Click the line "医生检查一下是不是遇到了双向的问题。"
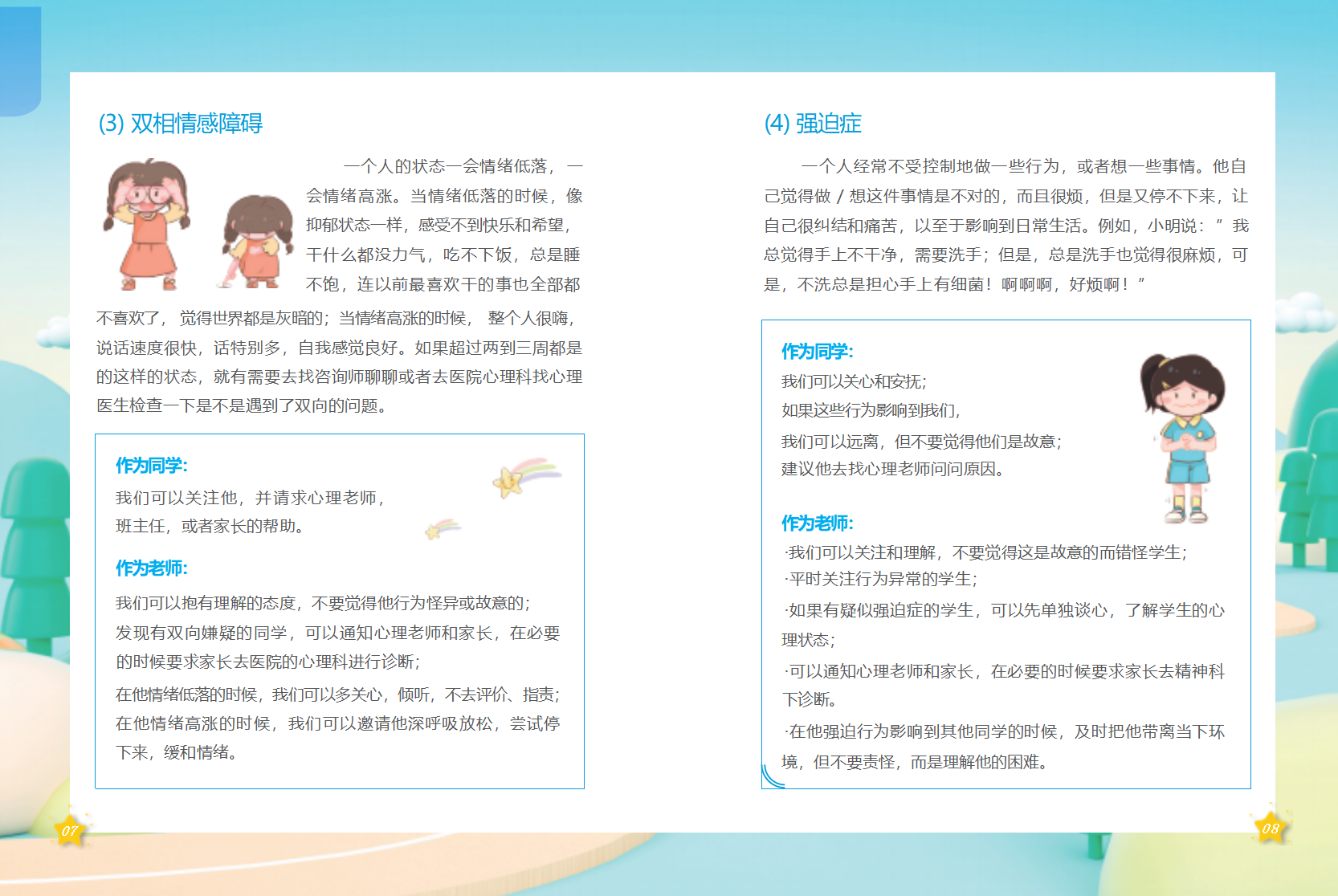1338x896 pixels. [243, 406]
